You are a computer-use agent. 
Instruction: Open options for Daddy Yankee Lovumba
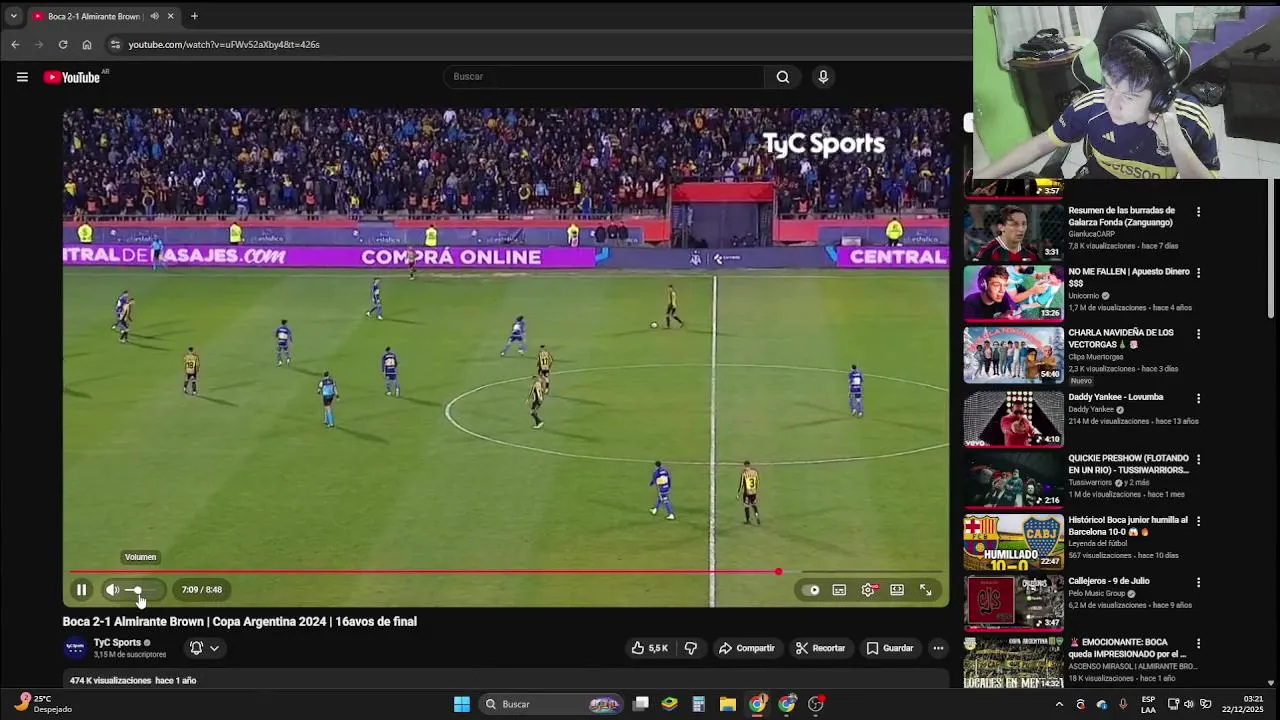1198,398
